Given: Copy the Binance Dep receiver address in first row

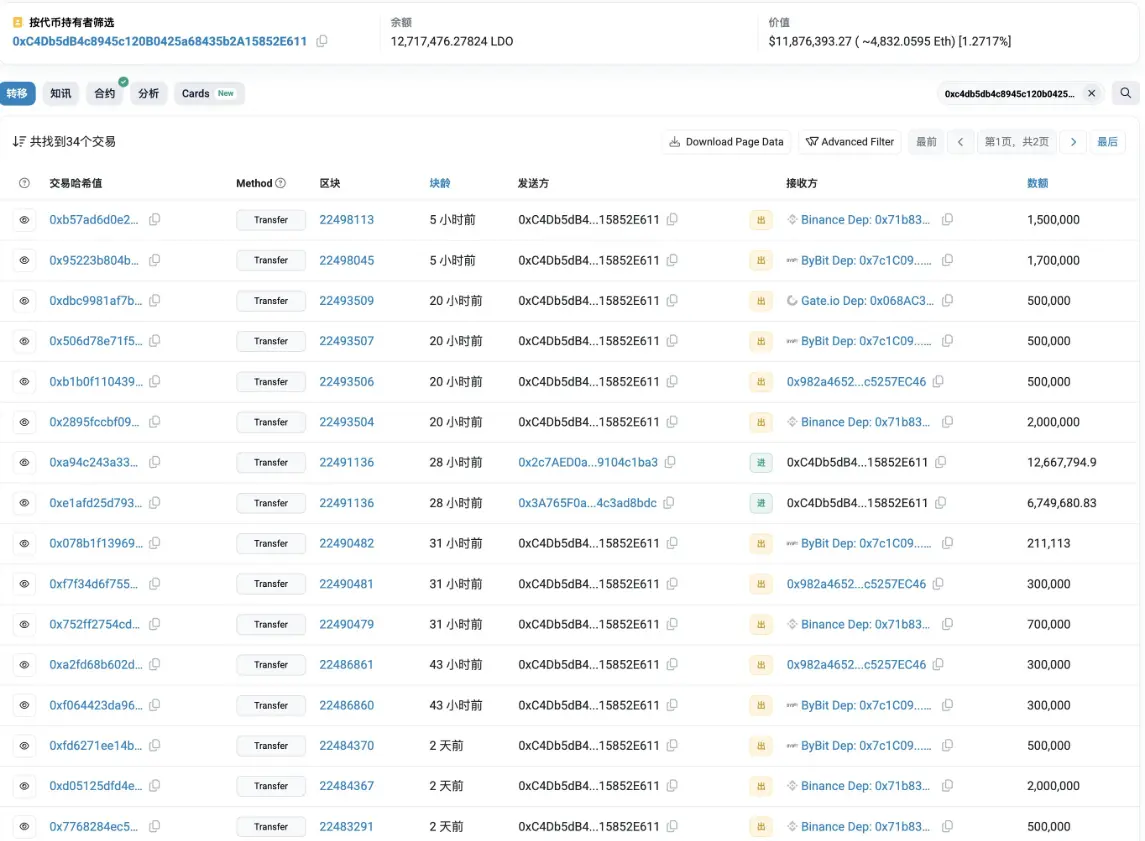Looking at the screenshot, I should pos(947,220).
